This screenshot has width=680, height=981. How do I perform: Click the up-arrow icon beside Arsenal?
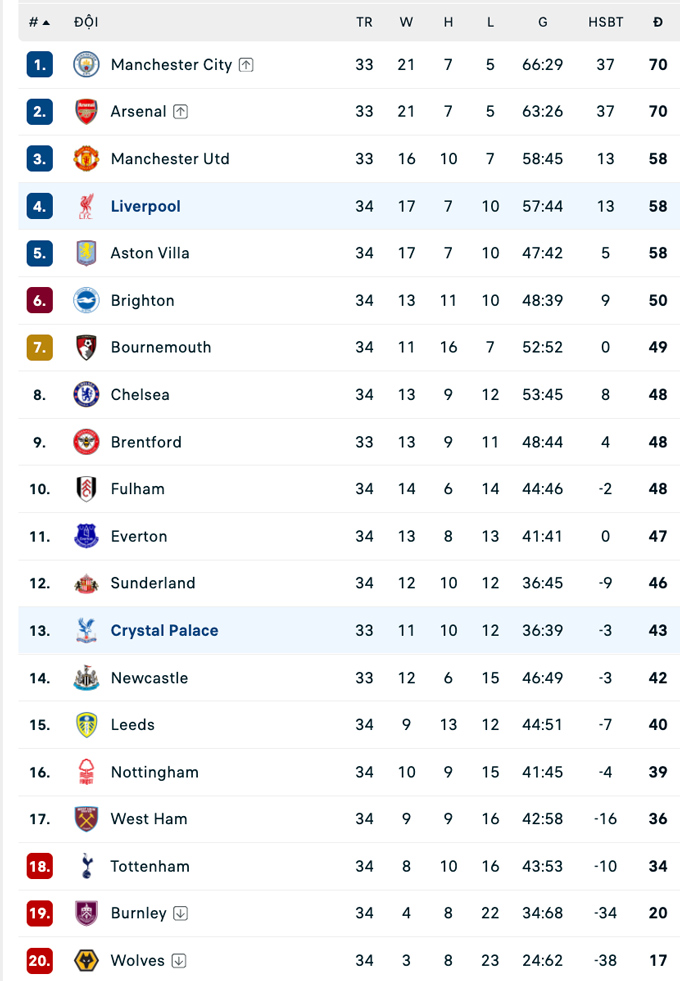[180, 112]
